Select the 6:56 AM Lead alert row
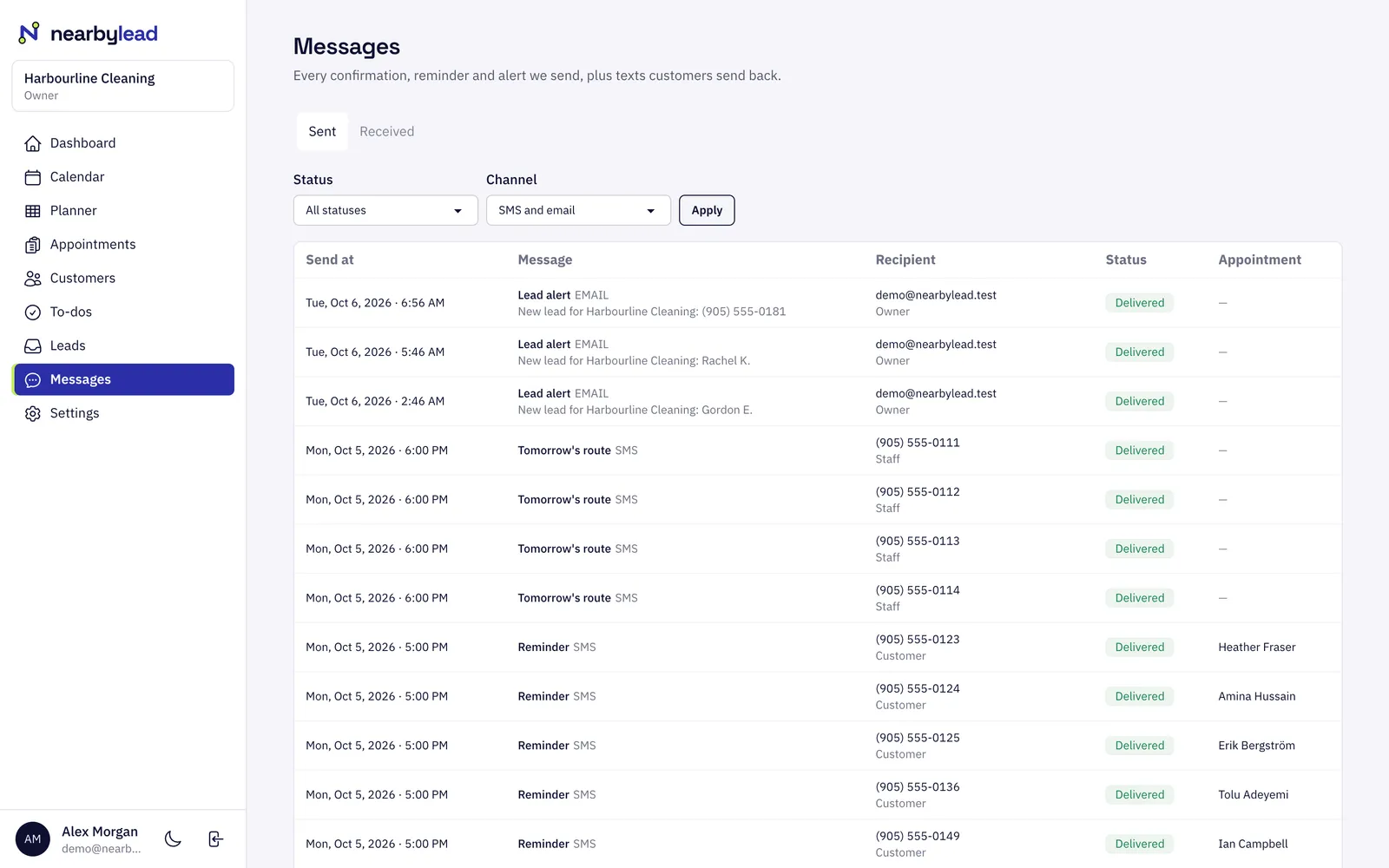Viewport: 1389px width, 868px height. [818, 303]
